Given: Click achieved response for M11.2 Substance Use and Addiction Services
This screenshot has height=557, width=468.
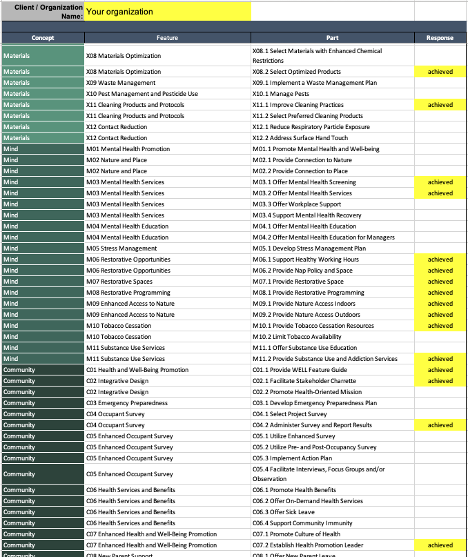Looking at the screenshot, I should pyautogui.click(x=440, y=358).
